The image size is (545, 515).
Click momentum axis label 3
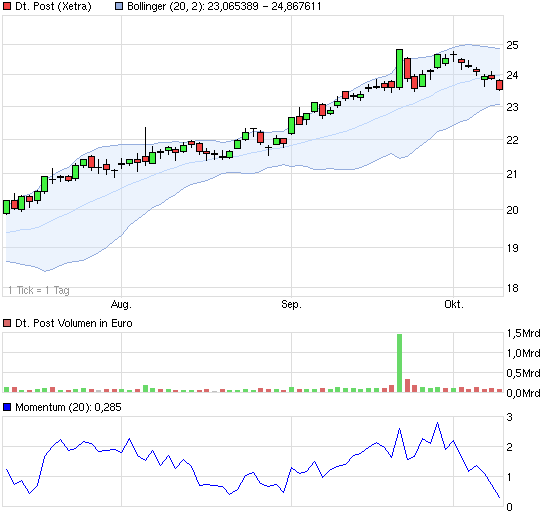tap(510, 417)
